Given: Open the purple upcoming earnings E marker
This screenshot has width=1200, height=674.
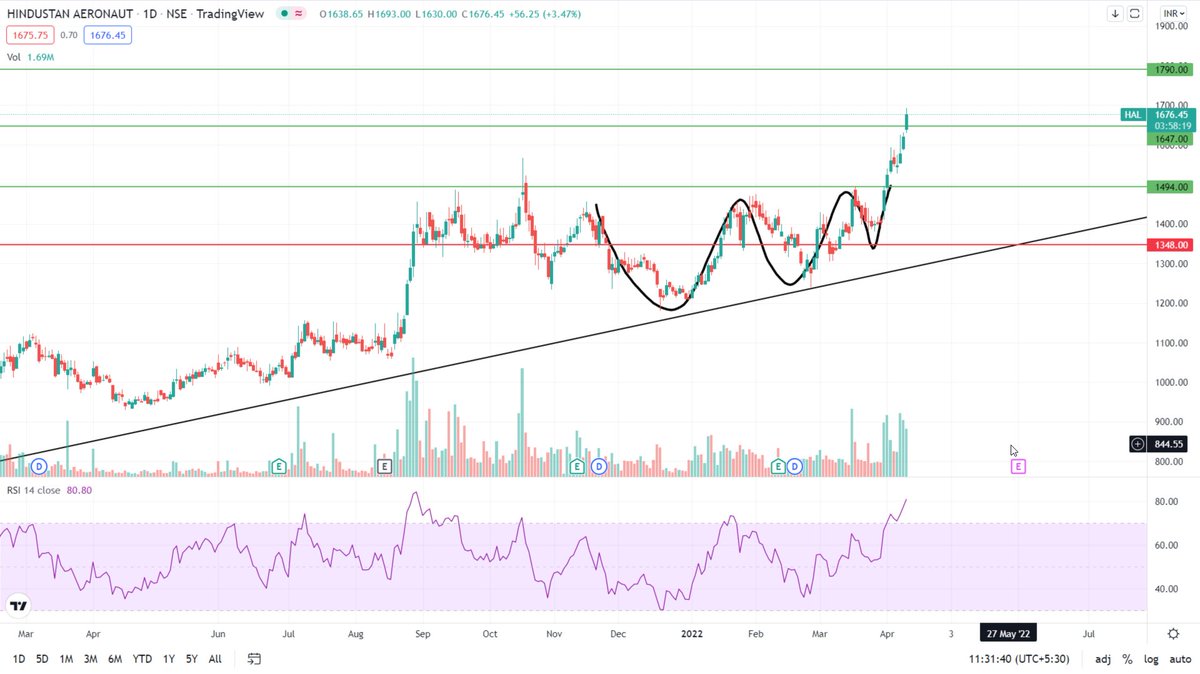Looking at the screenshot, I should point(1018,466).
